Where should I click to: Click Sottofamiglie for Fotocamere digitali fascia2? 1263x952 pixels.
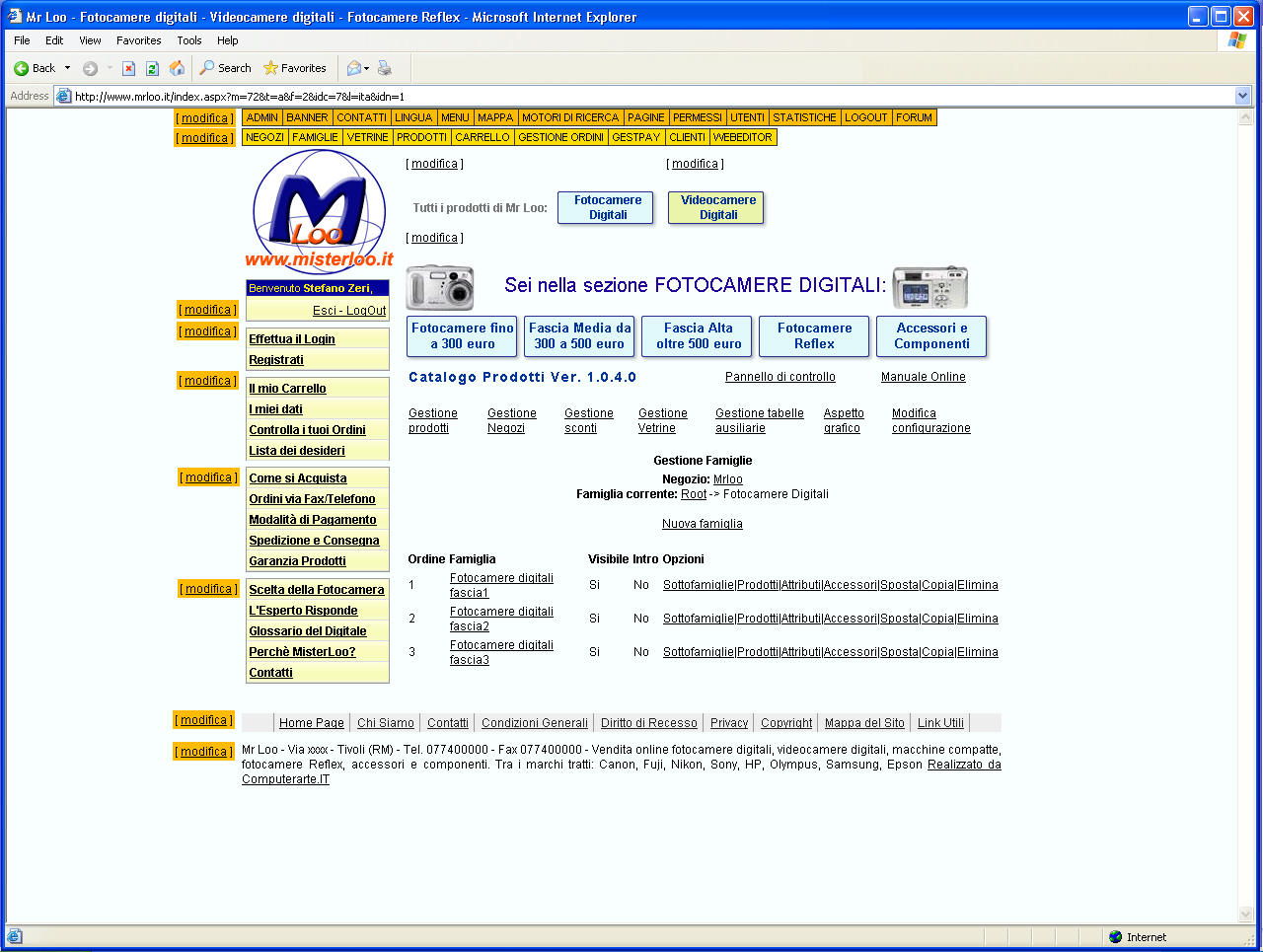[x=699, y=619]
